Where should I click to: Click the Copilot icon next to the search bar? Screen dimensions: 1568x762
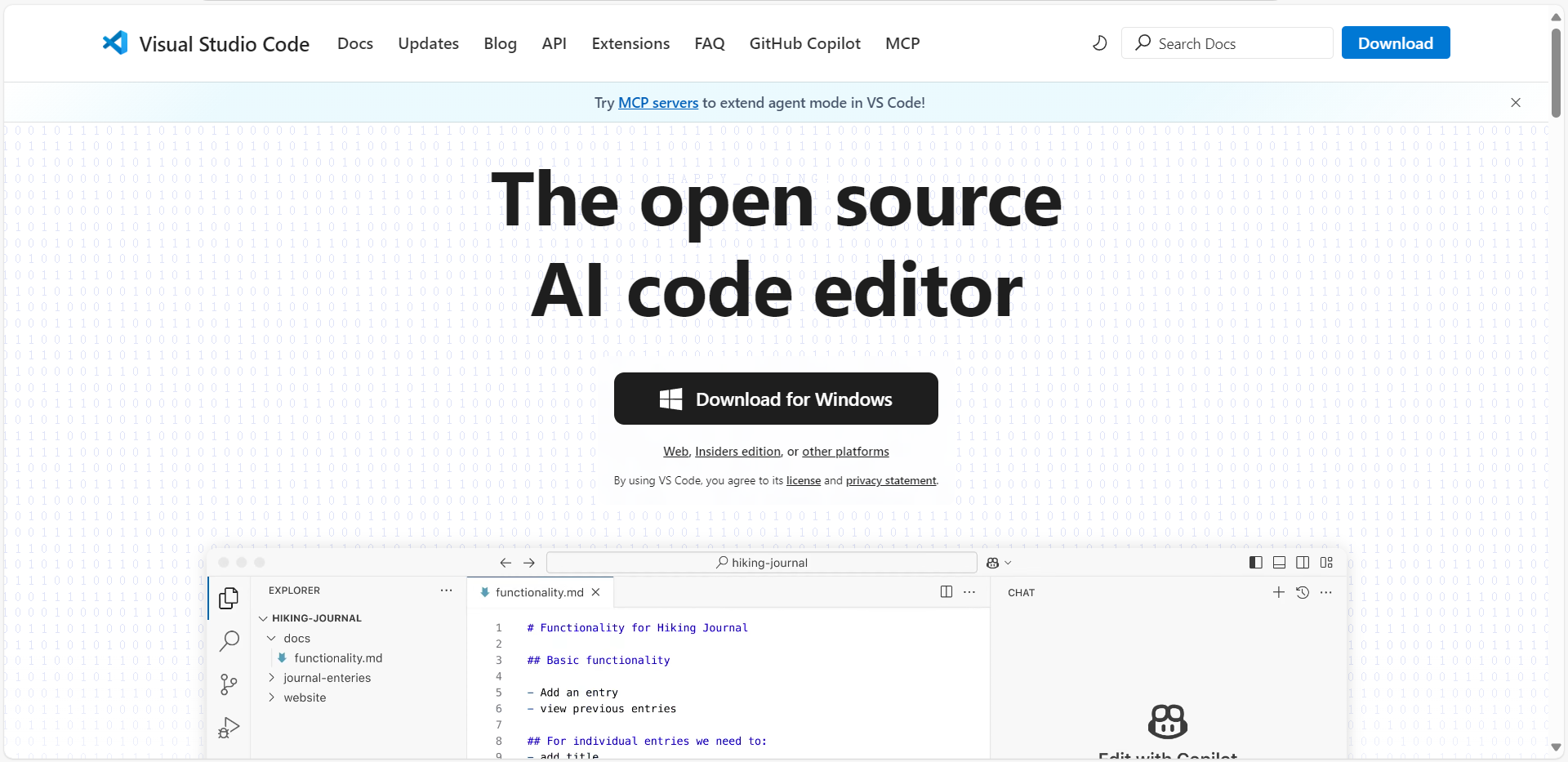pyautogui.click(x=994, y=562)
